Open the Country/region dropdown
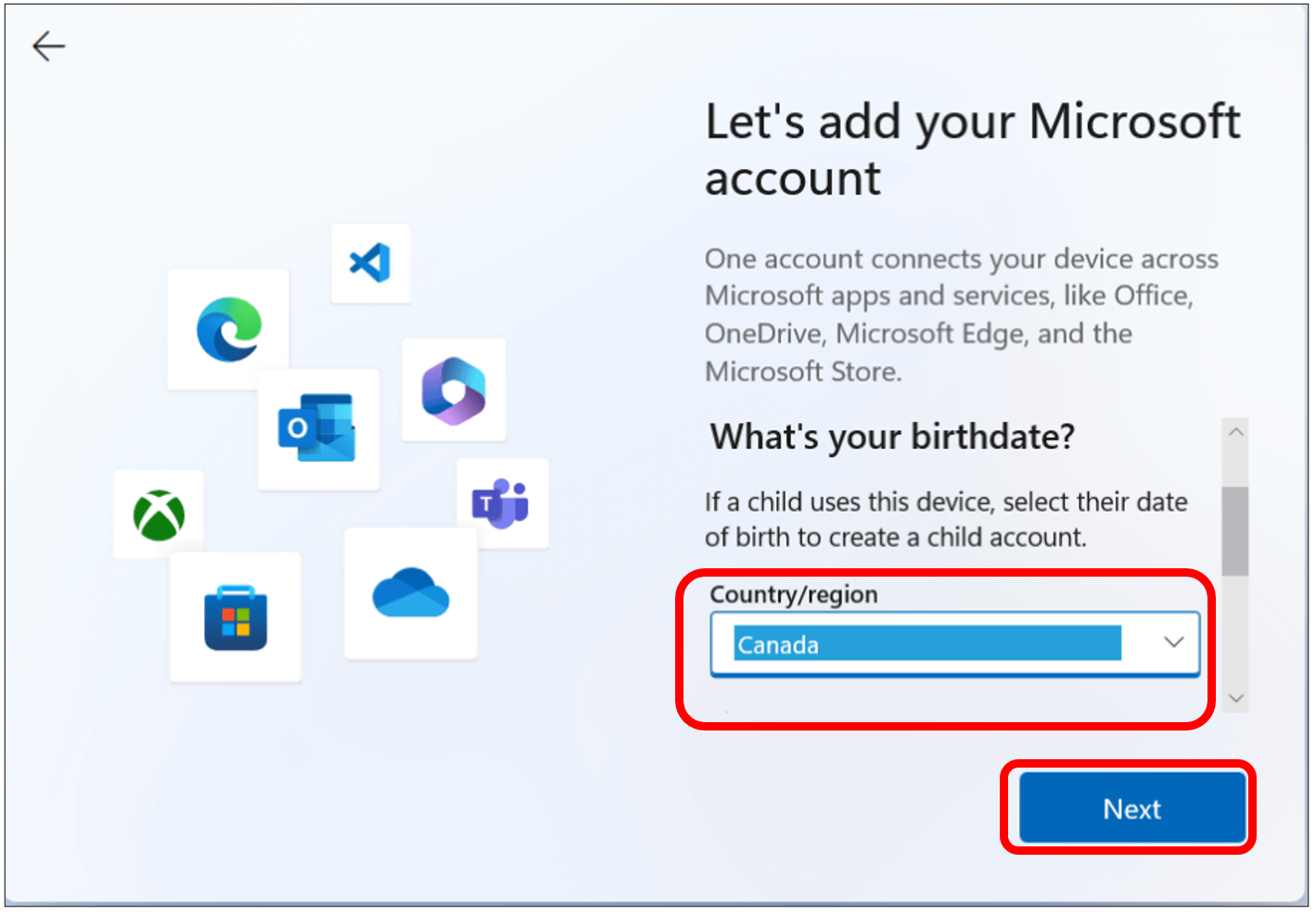This screenshot has height=915, width=1316. [x=955, y=643]
